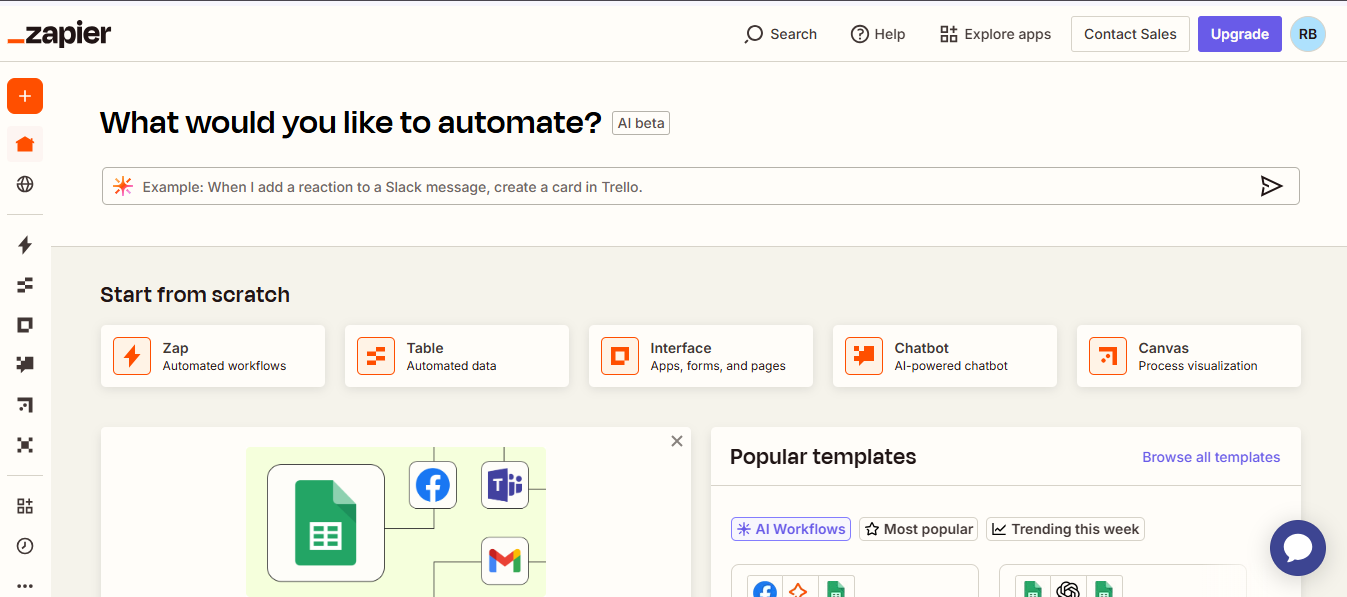The image size is (1347, 597).
Task: Open Zap History clock icon in sidebar
Action: pyautogui.click(x=25, y=546)
